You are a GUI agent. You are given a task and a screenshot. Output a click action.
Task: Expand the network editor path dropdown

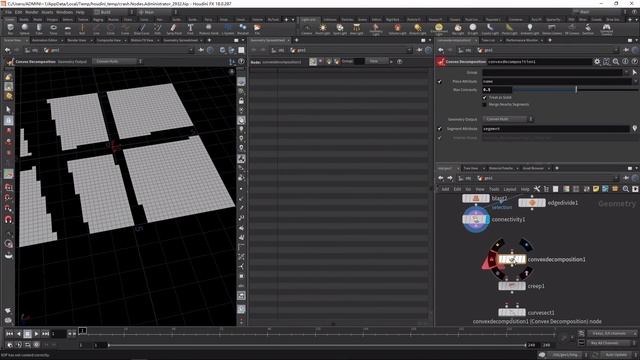(x=616, y=178)
